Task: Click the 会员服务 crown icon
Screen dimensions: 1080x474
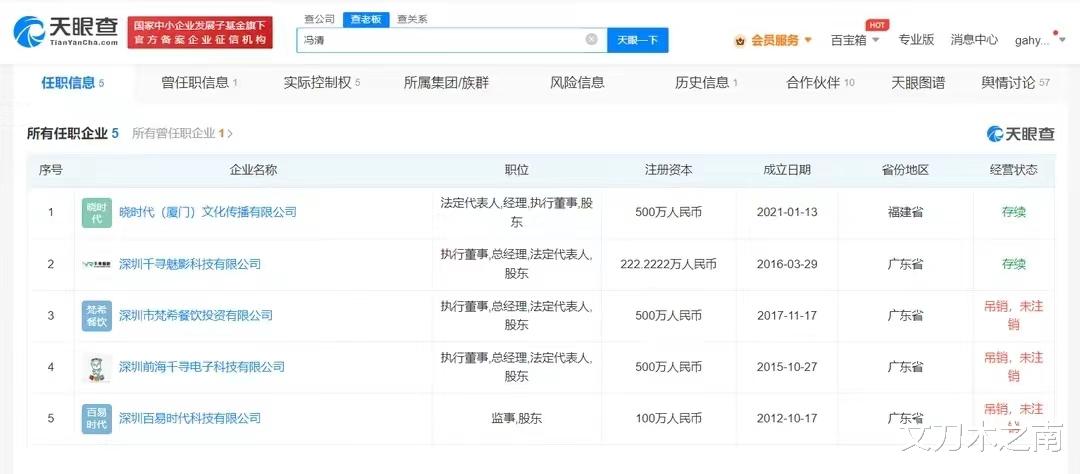Action: [x=740, y=41]
